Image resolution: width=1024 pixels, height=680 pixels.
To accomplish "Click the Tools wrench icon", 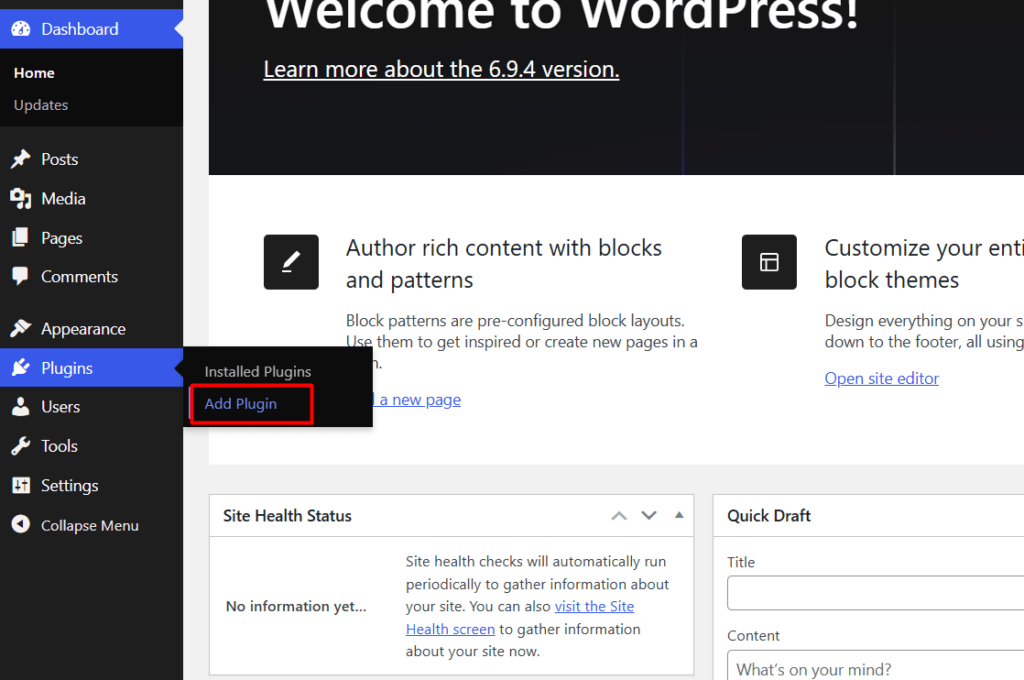I will tap(21, 446).
